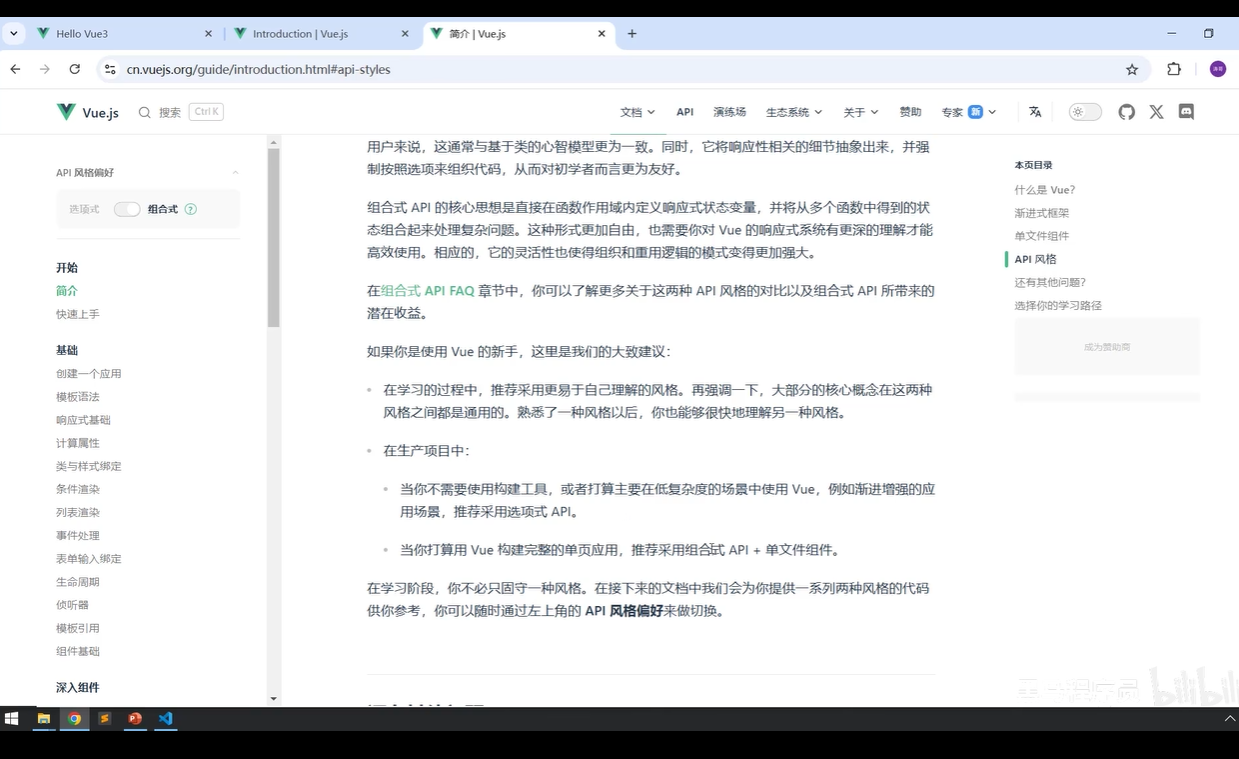Jump to 选择你的学习路径 in outline
The width and height of the screenshot is (1239, 759).
(x=1058, y=306)
